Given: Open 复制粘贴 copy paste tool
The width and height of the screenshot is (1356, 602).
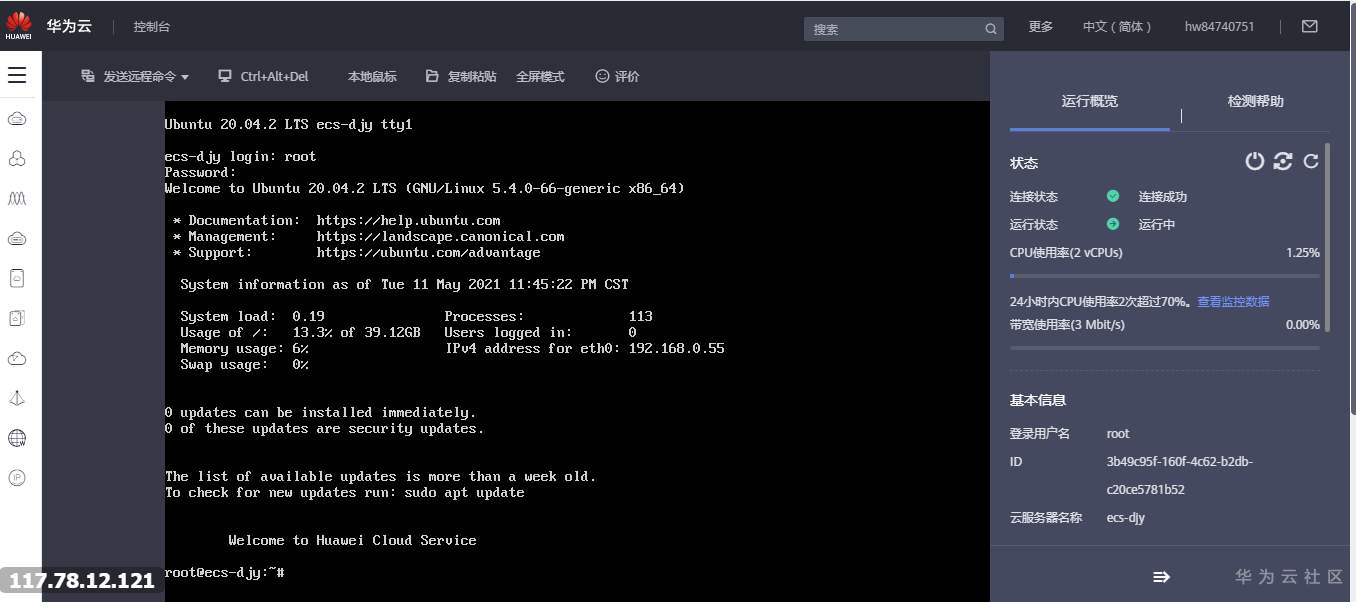Looking at the screenshot, I should coord(461,76).
